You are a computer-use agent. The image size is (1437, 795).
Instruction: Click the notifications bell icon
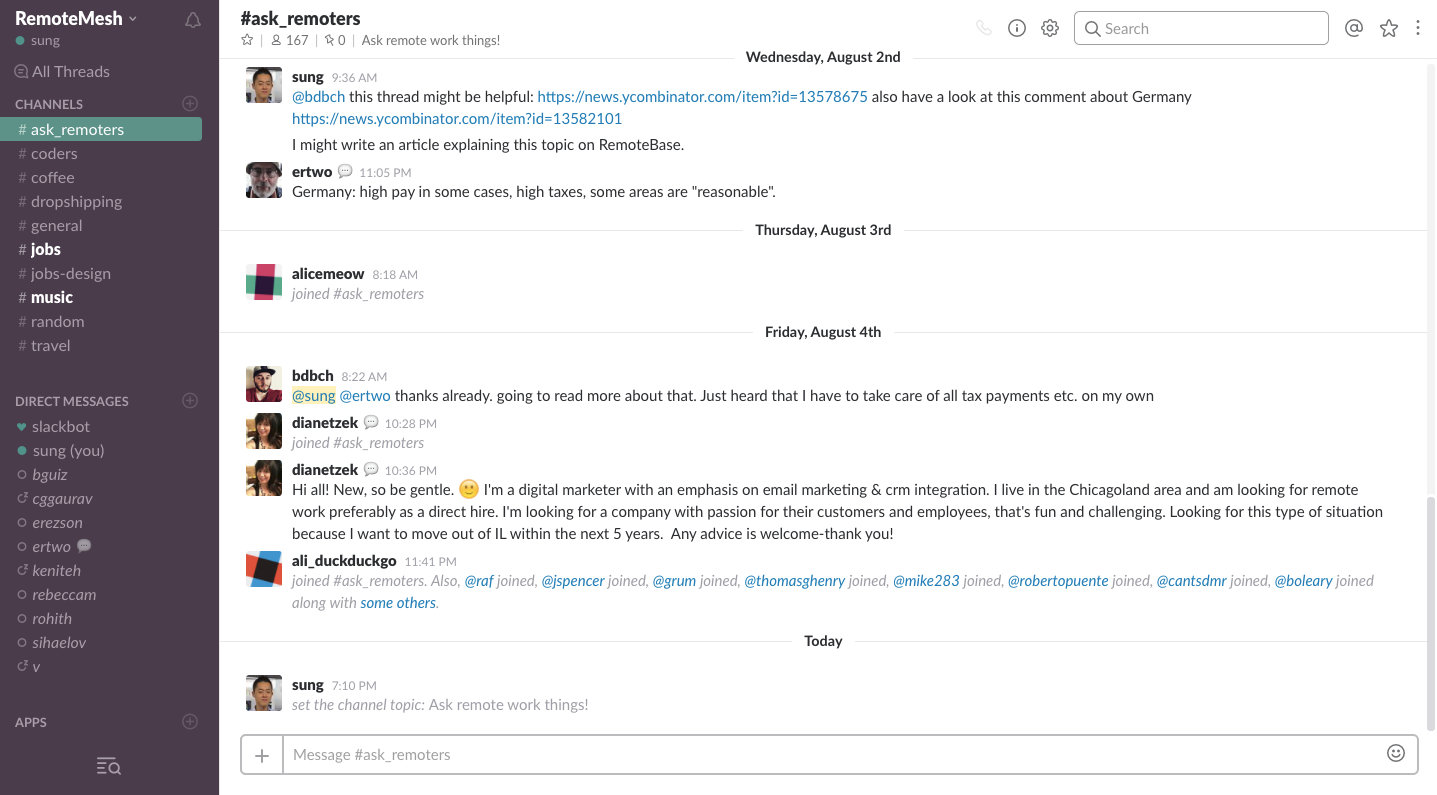[x=192, y=18]
